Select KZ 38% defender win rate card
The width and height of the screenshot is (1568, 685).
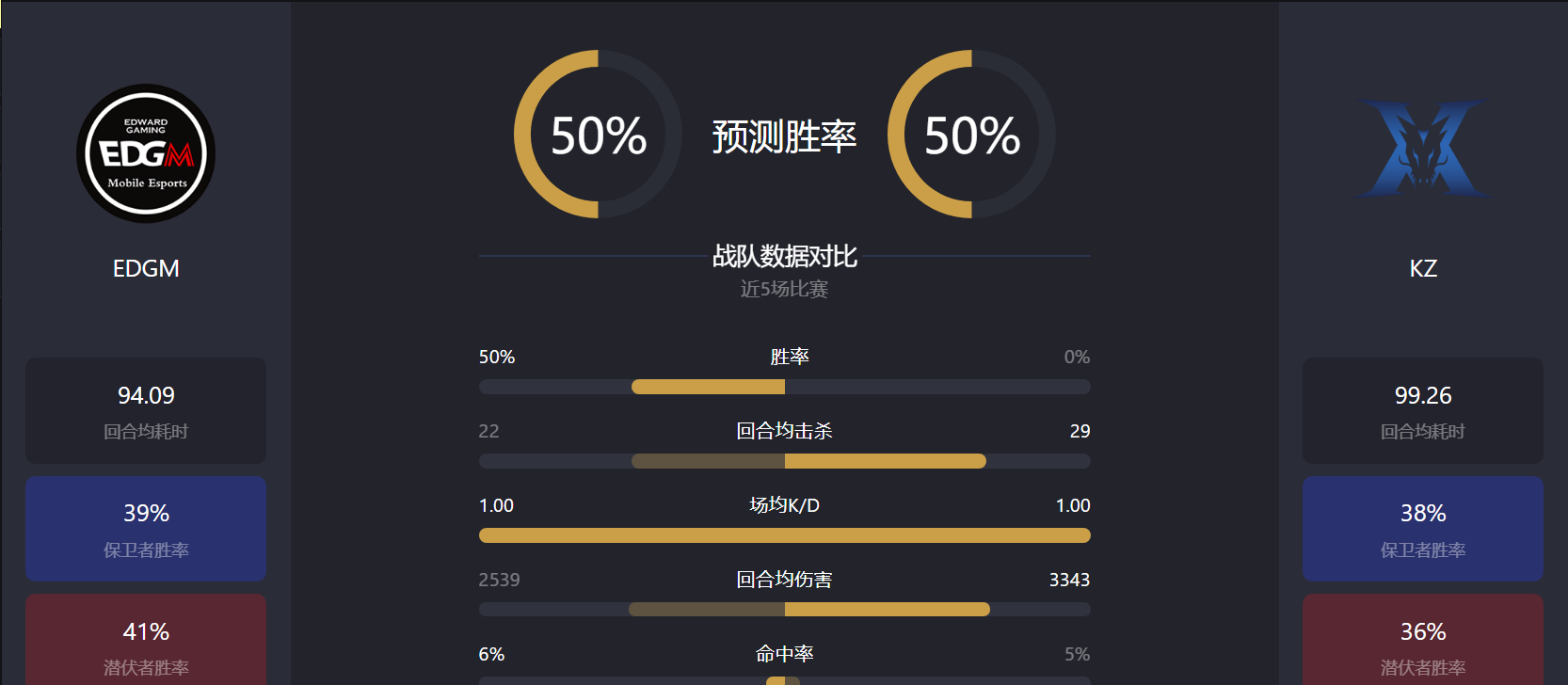click(1423, 528)
